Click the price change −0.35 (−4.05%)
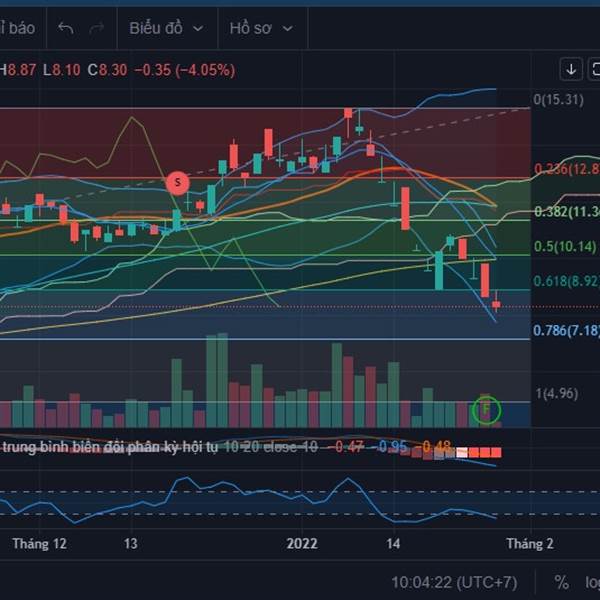600x600 pixels. (x=185, y=70)
